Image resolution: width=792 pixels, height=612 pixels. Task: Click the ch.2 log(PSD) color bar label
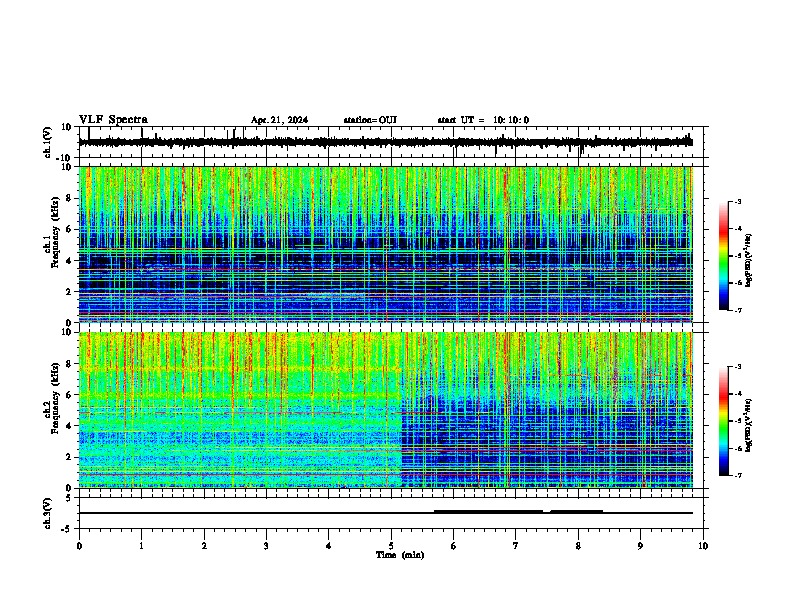[748, 425]
